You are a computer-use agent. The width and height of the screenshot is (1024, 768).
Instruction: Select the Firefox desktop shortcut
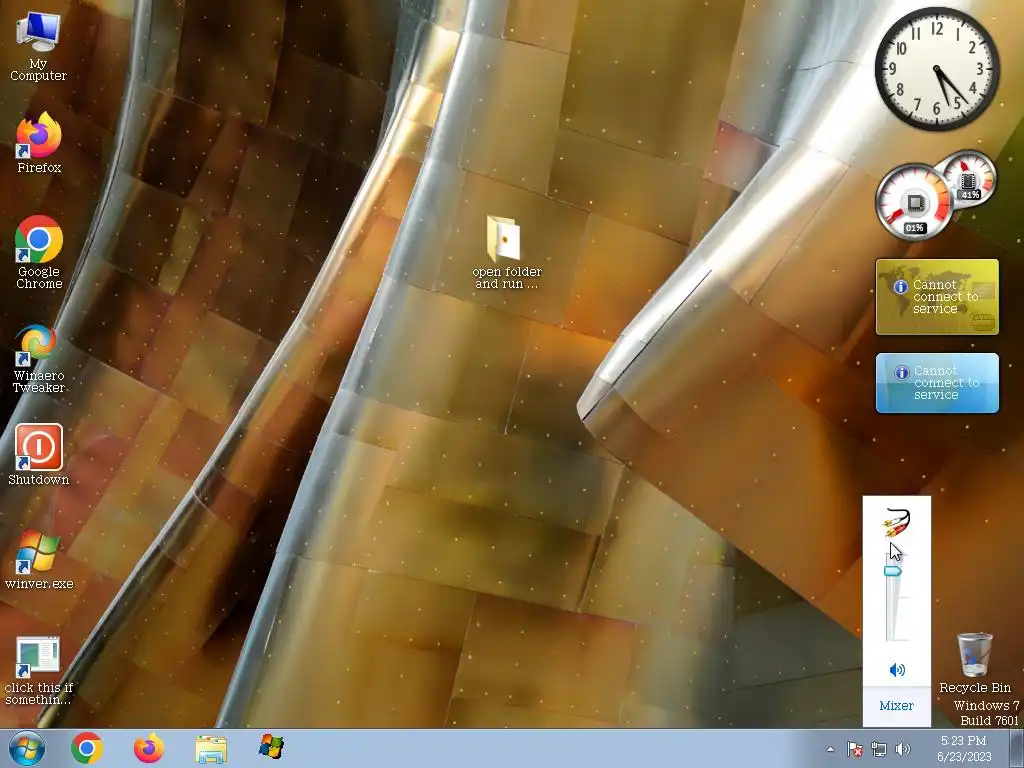[x=39, y=142]
